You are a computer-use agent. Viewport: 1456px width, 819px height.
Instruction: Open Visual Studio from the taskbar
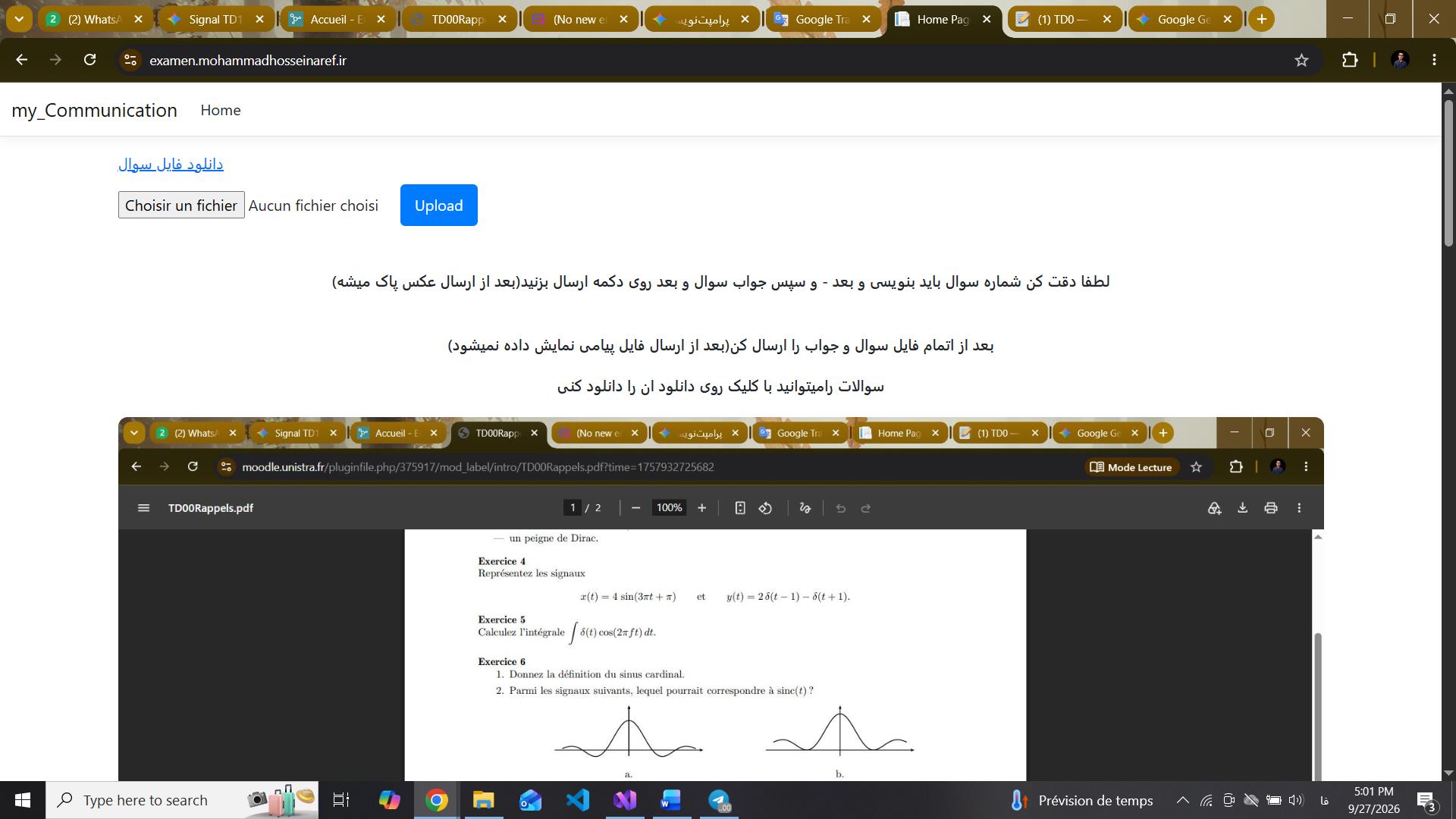point(625,800)
